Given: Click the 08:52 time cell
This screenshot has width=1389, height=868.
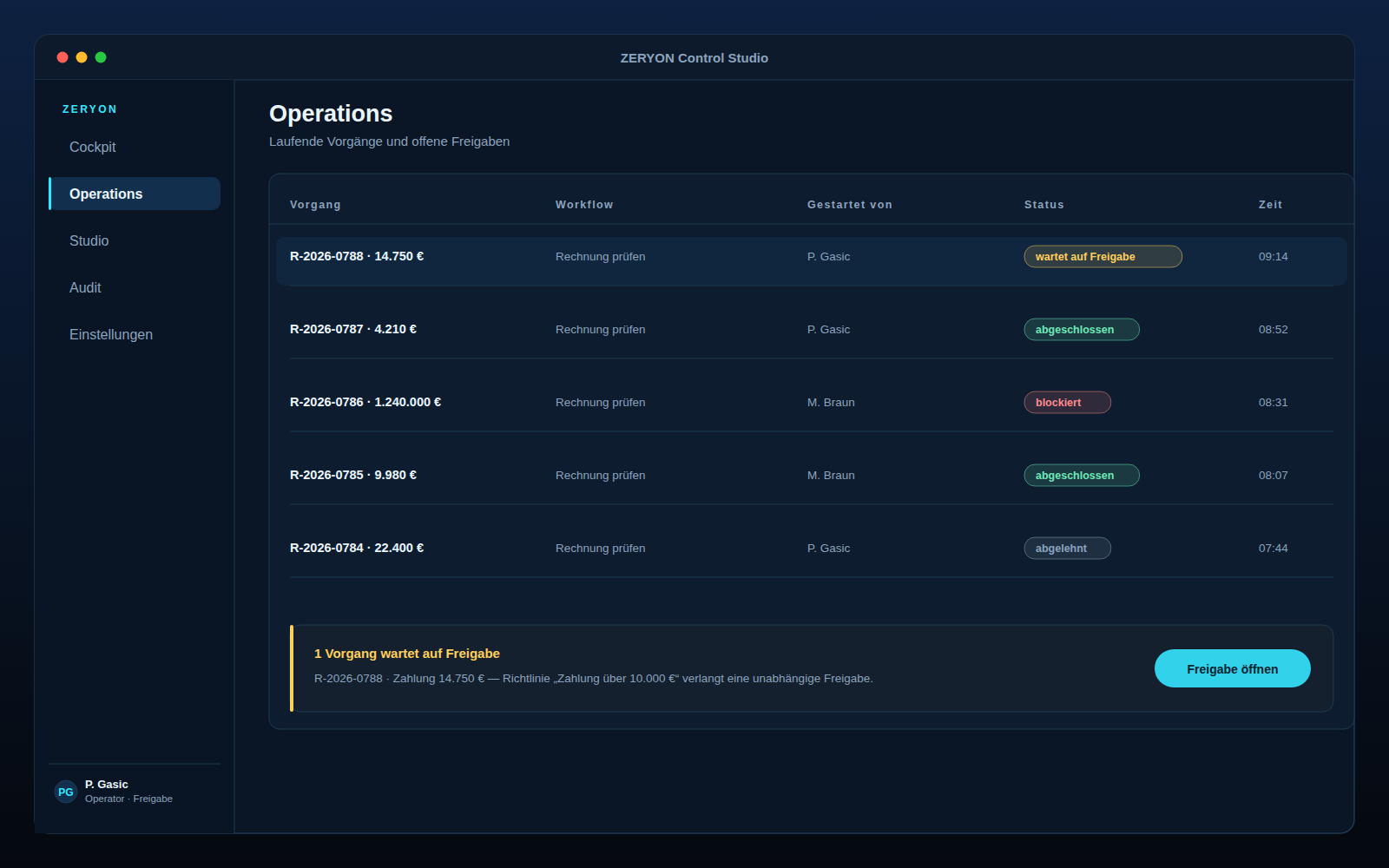Looking at the screenshot, I should click(x=1273, y=330).
